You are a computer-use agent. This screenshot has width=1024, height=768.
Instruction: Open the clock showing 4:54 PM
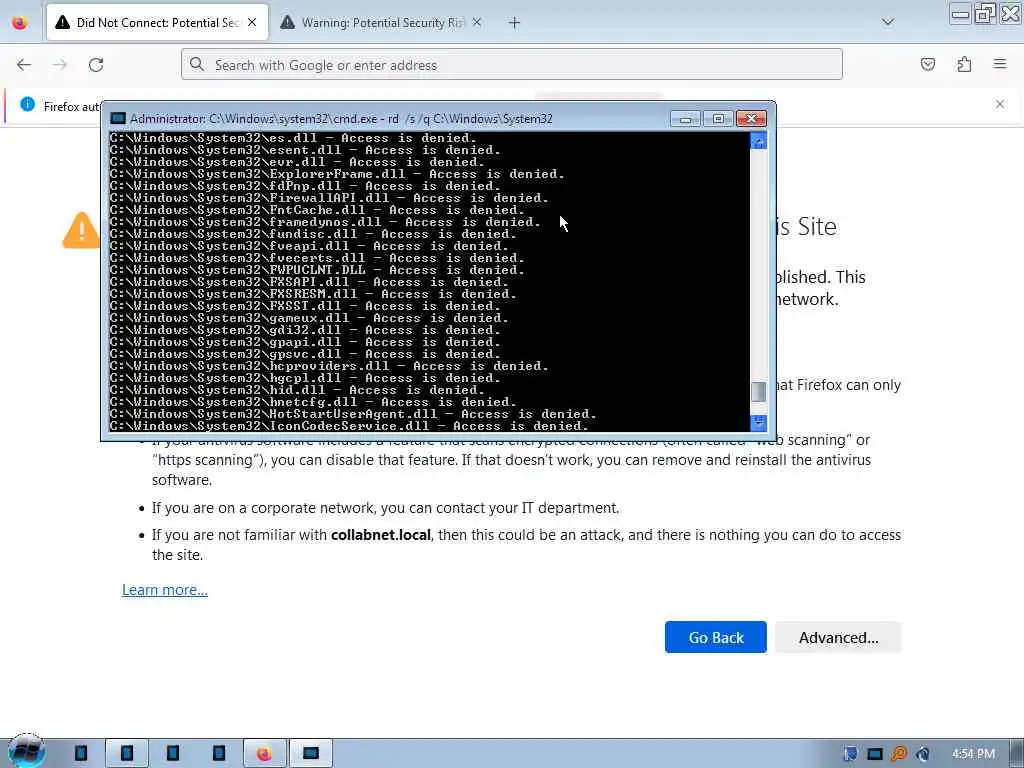coord(973,754)
